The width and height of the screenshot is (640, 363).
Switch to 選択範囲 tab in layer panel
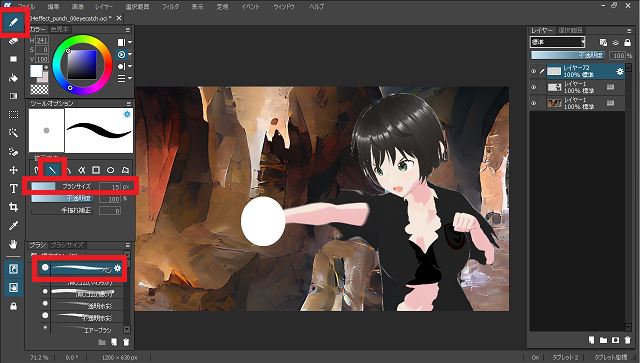coord(570,30)
